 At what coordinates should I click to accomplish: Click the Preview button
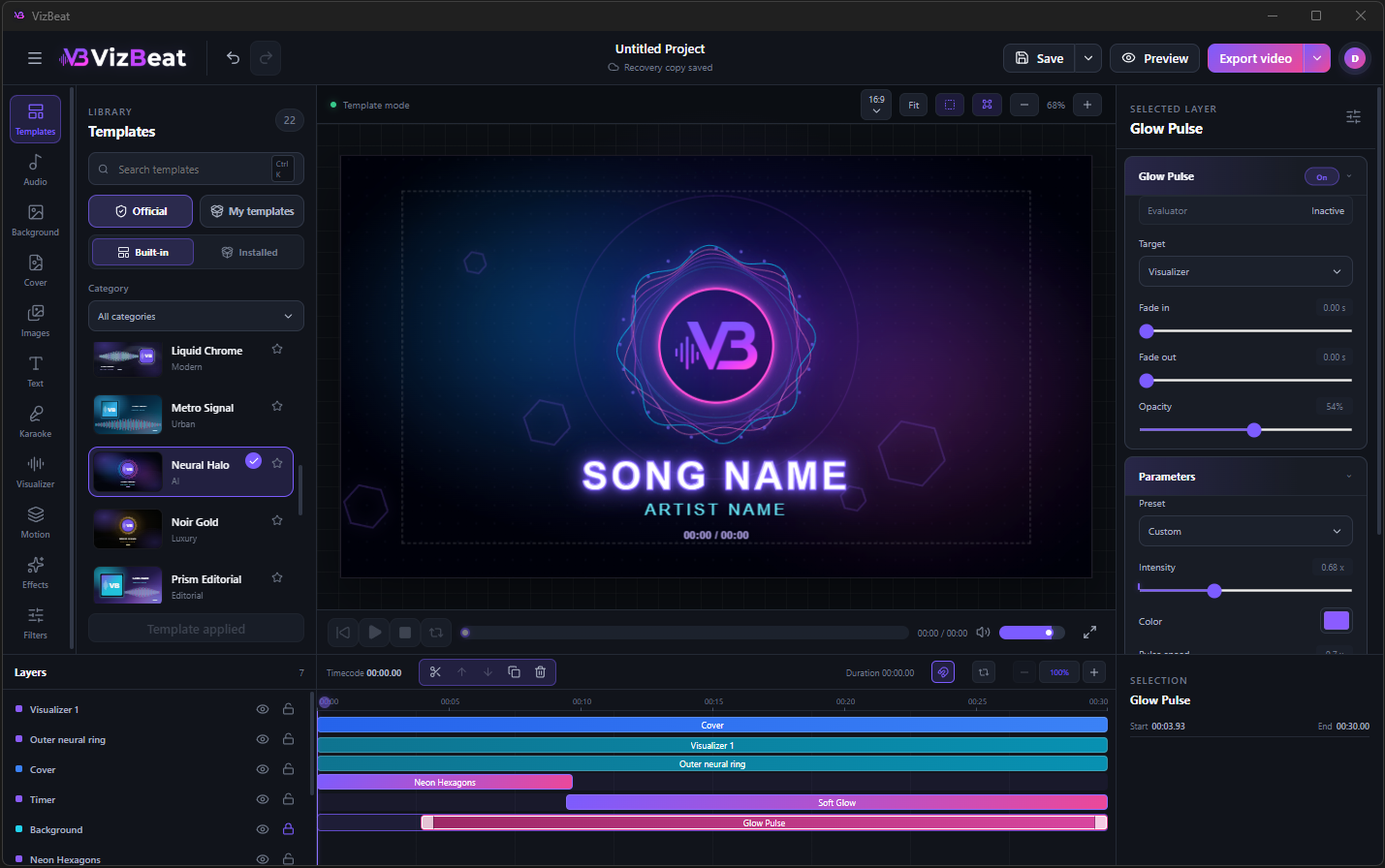1155,58
